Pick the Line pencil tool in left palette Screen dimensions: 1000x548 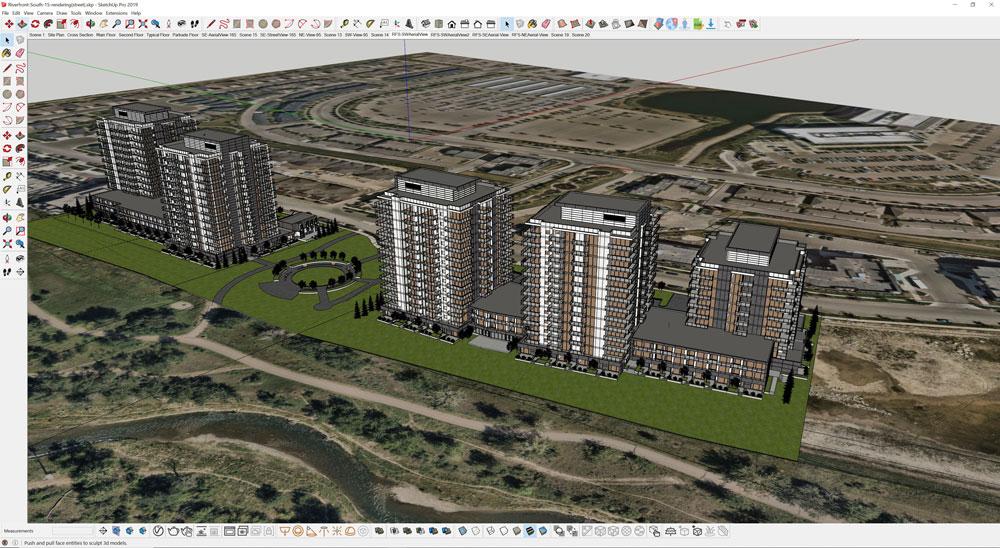(7, 67)
